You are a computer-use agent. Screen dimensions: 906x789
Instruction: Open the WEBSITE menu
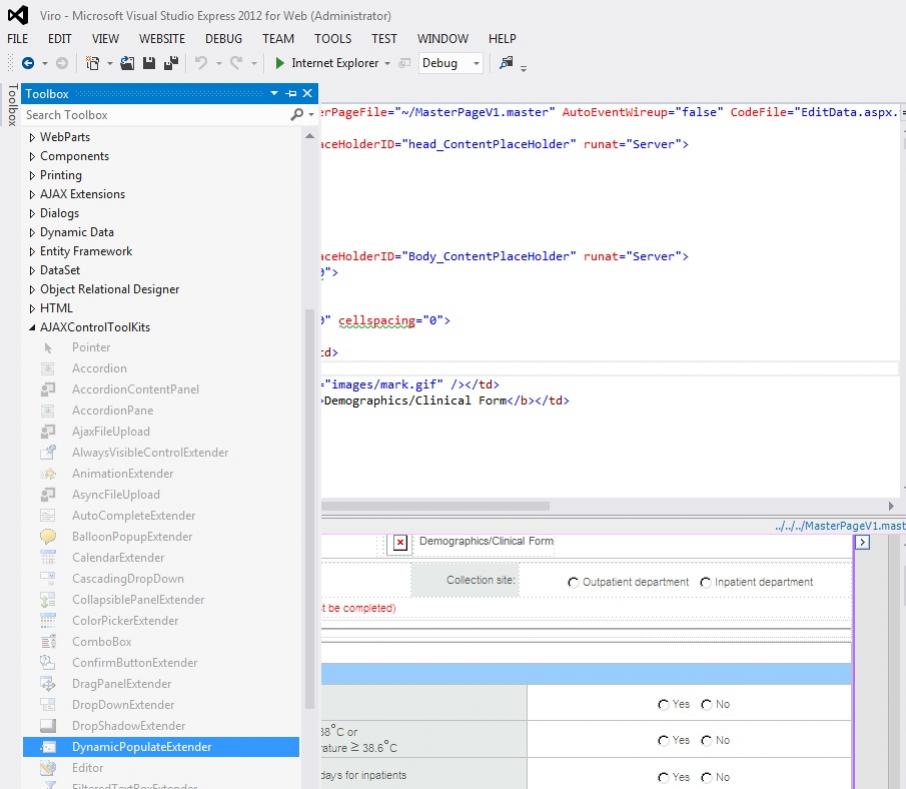pos(162,39)
